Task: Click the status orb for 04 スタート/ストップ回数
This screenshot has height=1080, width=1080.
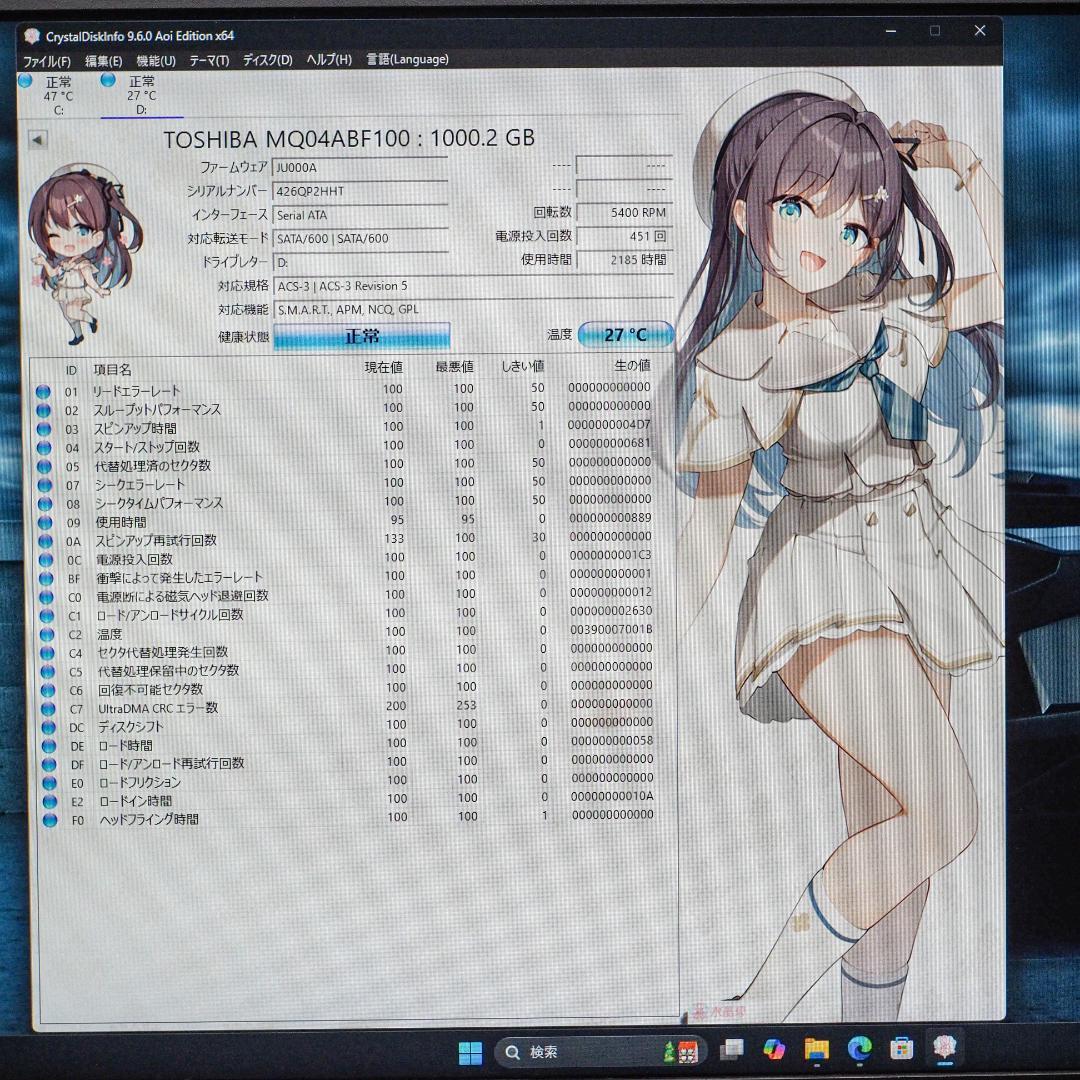Action: coord(44,448)
